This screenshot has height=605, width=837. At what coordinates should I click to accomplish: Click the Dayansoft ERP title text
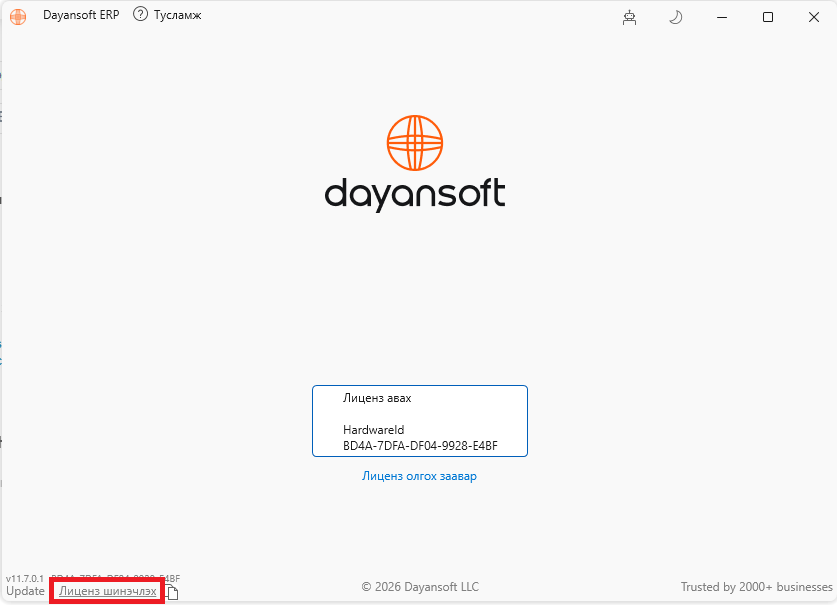81,15
